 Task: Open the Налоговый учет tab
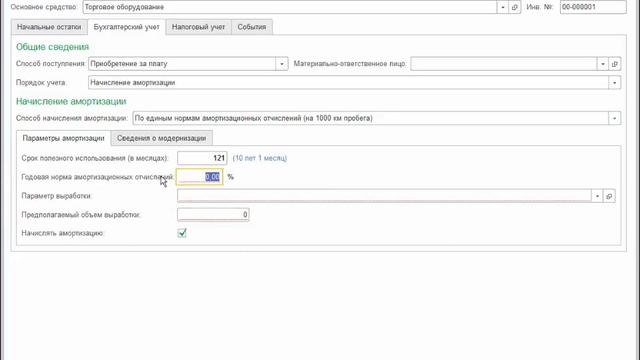coord(198,27)
